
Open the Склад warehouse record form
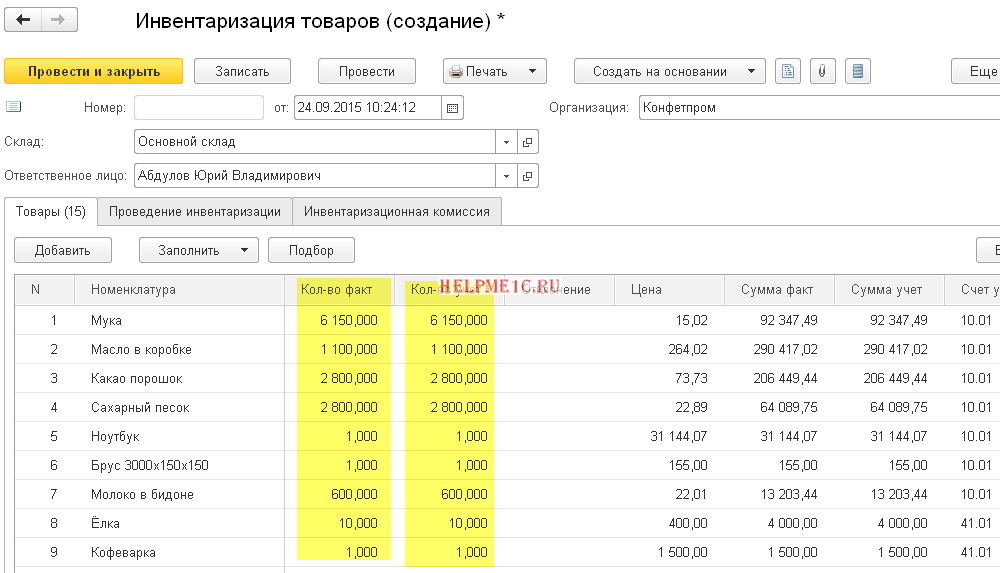coord(528,141)
